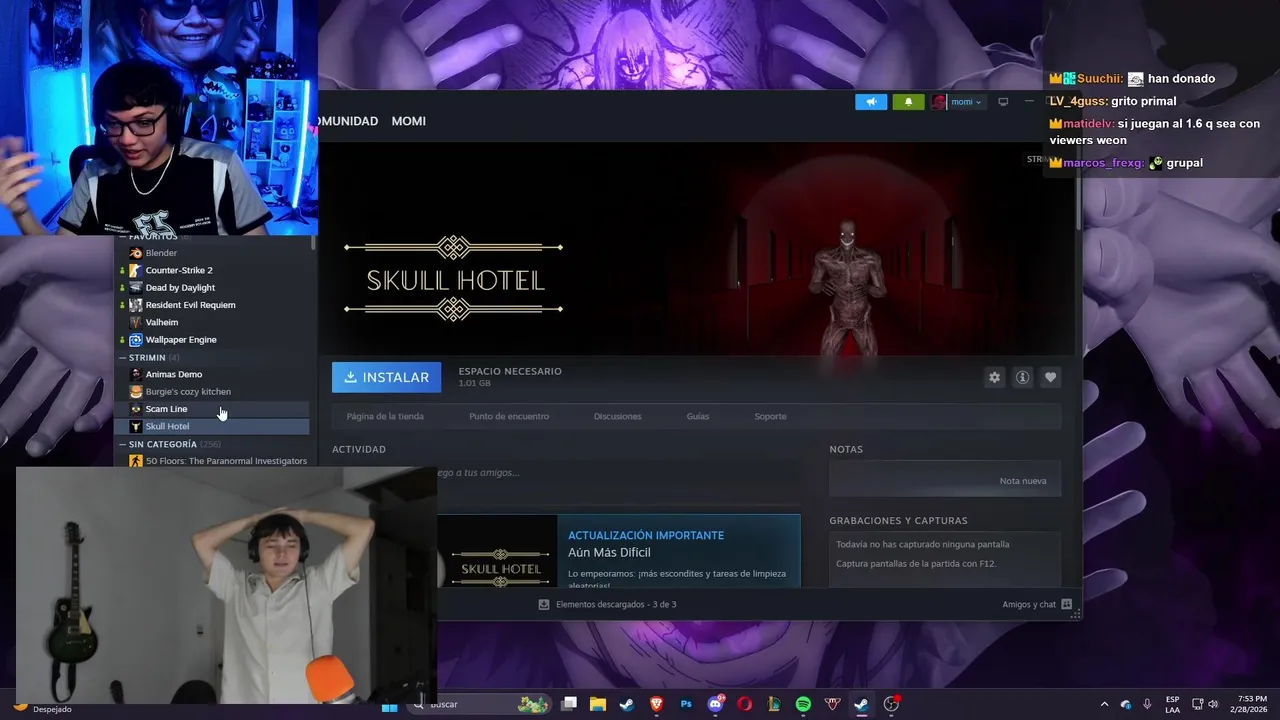Collapse the STRIMIN category

click(x=123, y=358)
